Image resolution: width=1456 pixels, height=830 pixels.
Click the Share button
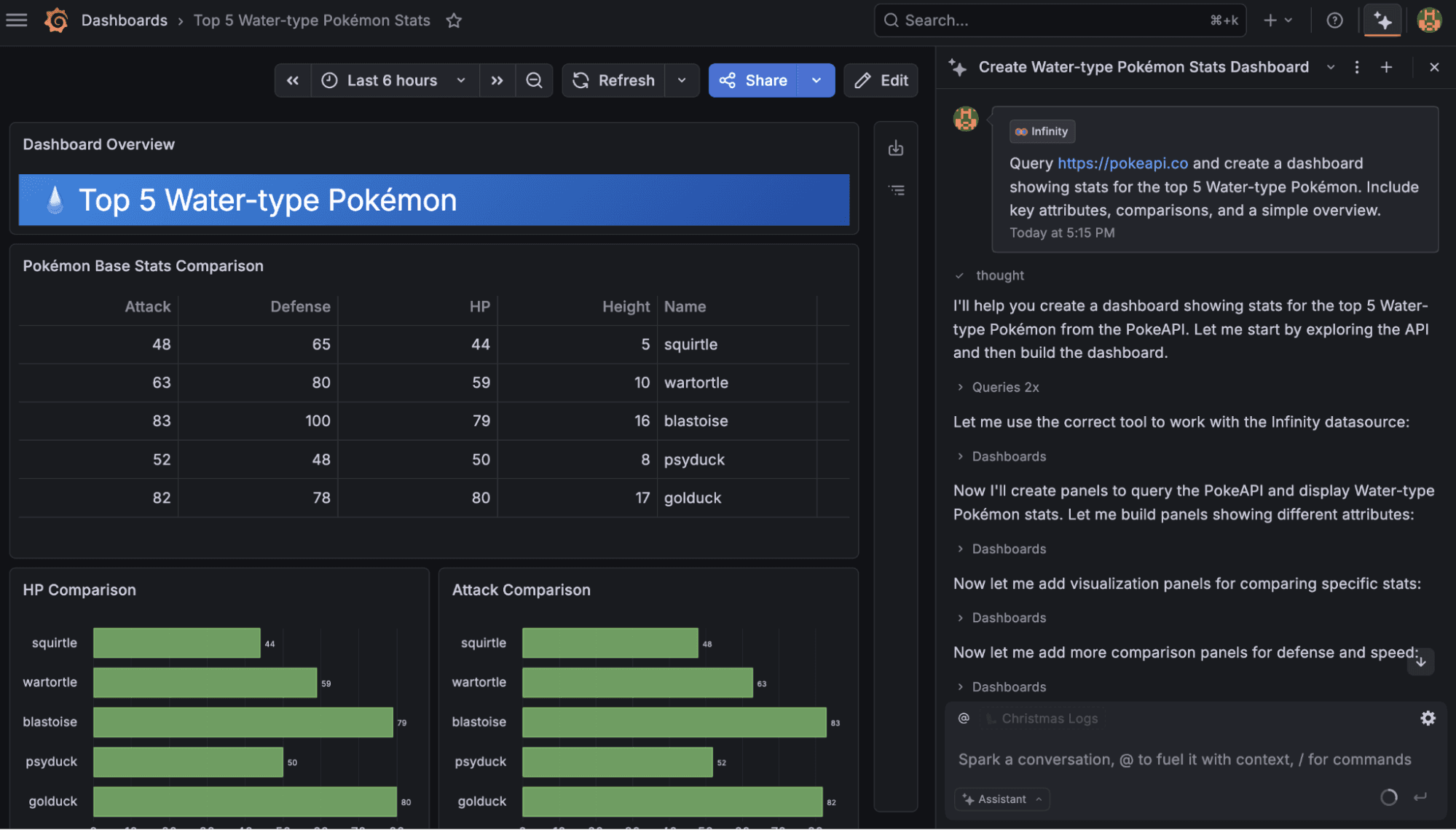coord(754,80)
